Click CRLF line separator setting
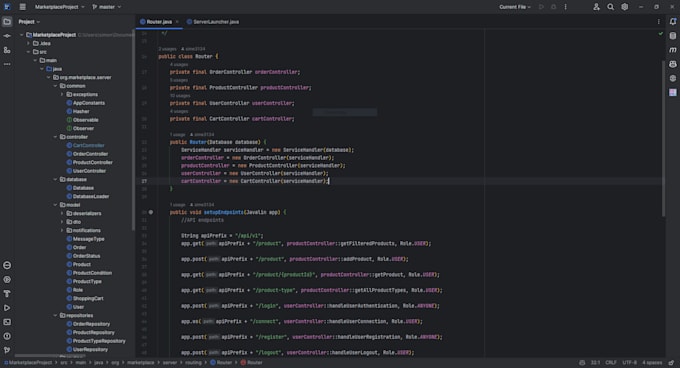This screenshot has height=368, width=680. pos(611,363)
